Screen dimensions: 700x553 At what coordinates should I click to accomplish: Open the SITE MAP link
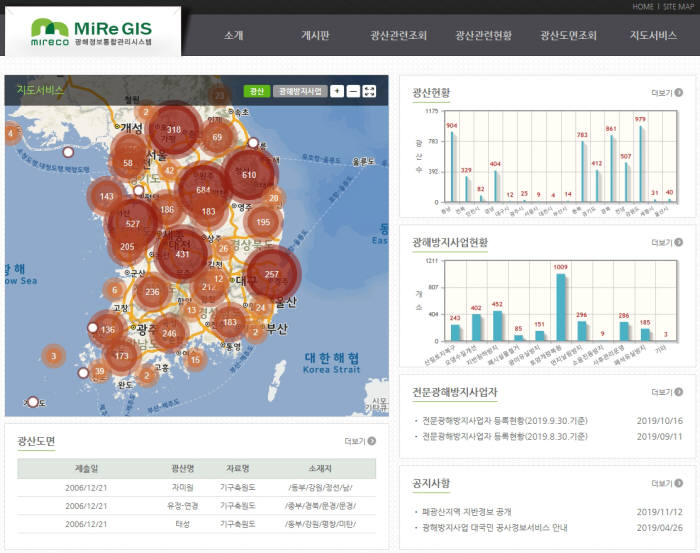678,6
